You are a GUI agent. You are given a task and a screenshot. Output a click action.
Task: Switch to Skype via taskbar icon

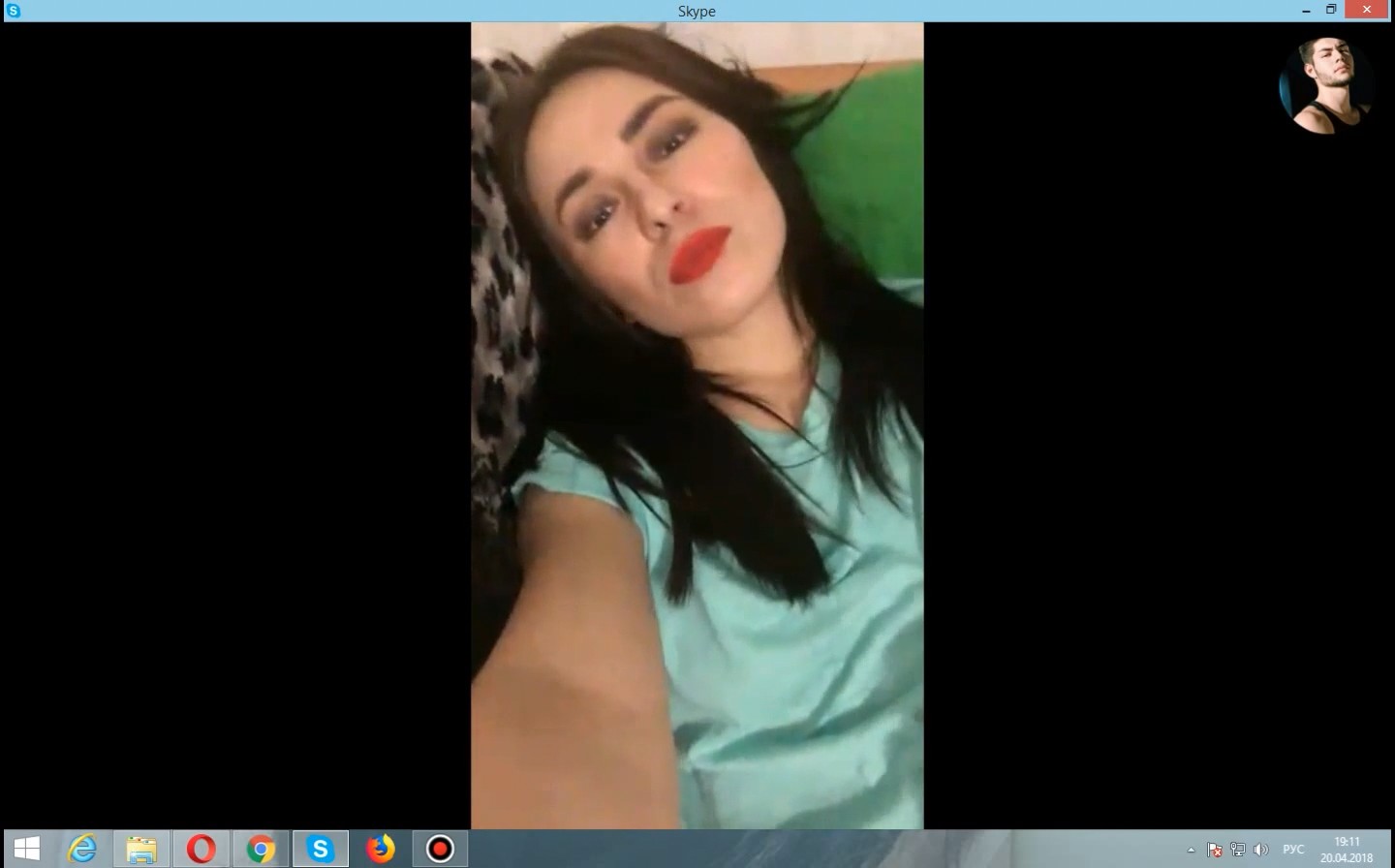[321, 850]
